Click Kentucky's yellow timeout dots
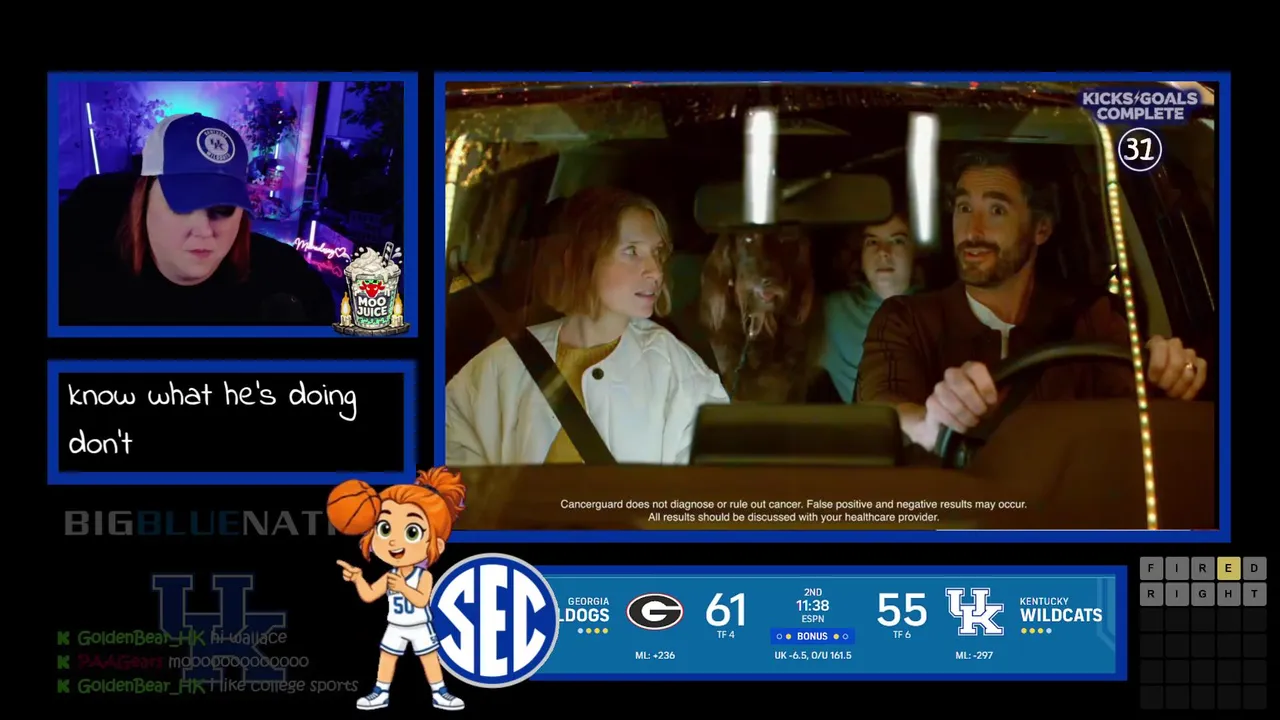The height and width of the screenshot is (720, 1280). pos(1036,631)
